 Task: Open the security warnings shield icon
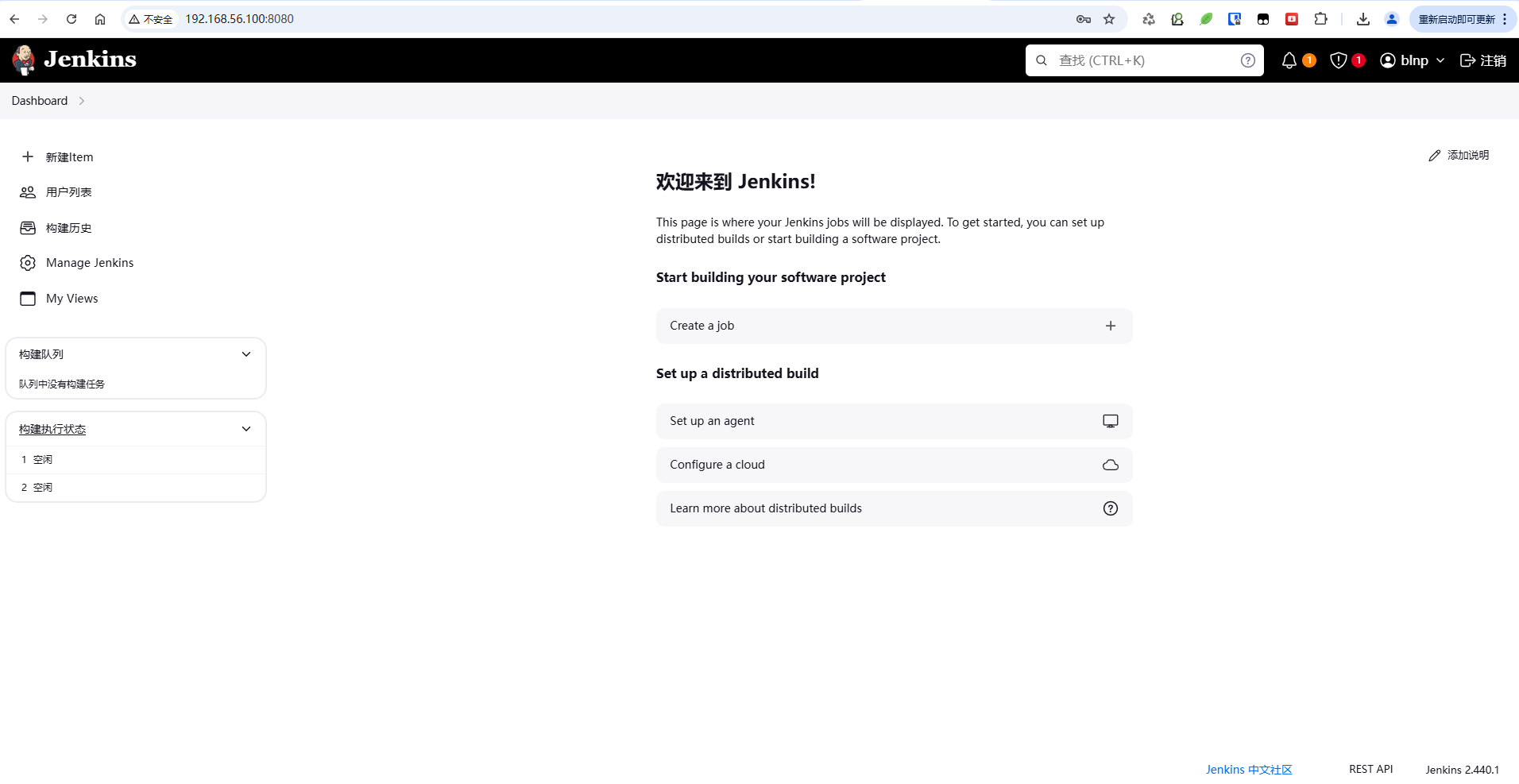pos(1339,60)
